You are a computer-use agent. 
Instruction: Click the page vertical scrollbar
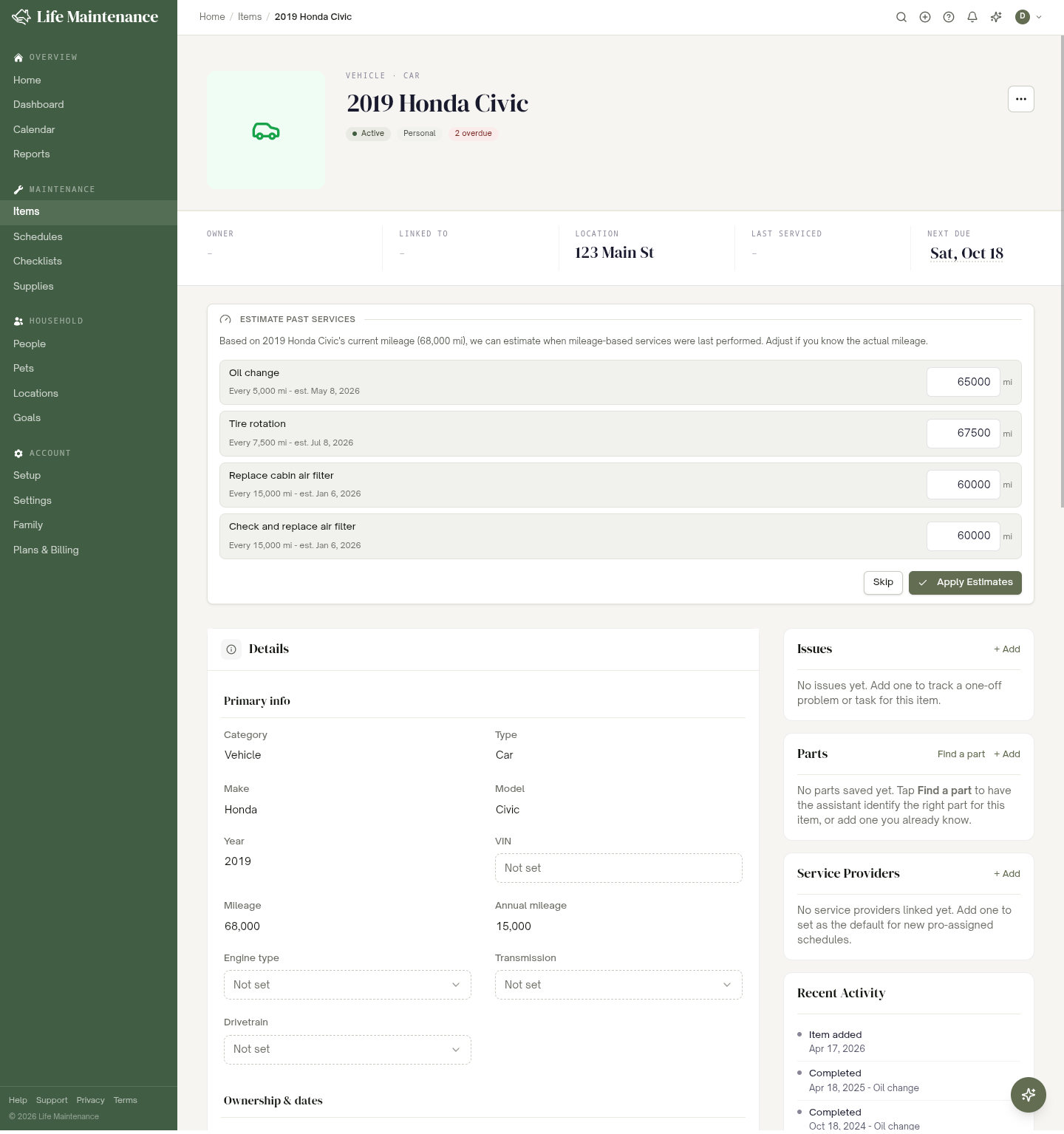pos(1062,272)
